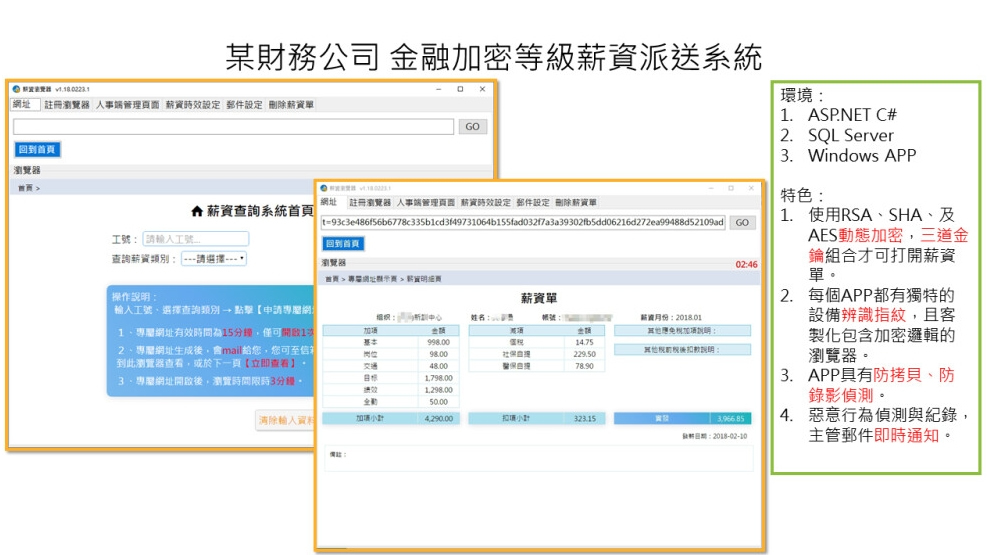Click the 清除輸入資料 button
Viewport: 987px width, 555px height.
285,421
